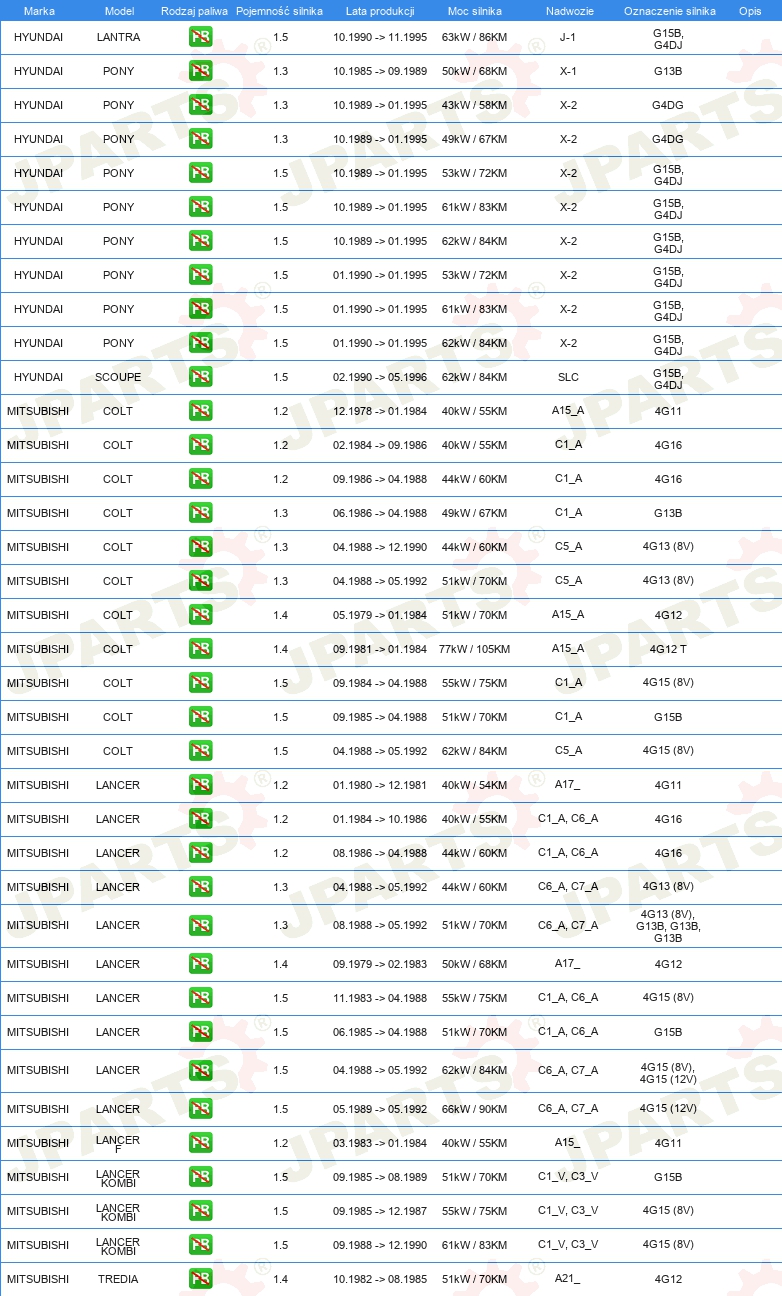Click the fuel icon for Colt 06.1986 -> 04.1988
Image resolution: width=782 pixels, height=1296 pixels.
[200, 514]
